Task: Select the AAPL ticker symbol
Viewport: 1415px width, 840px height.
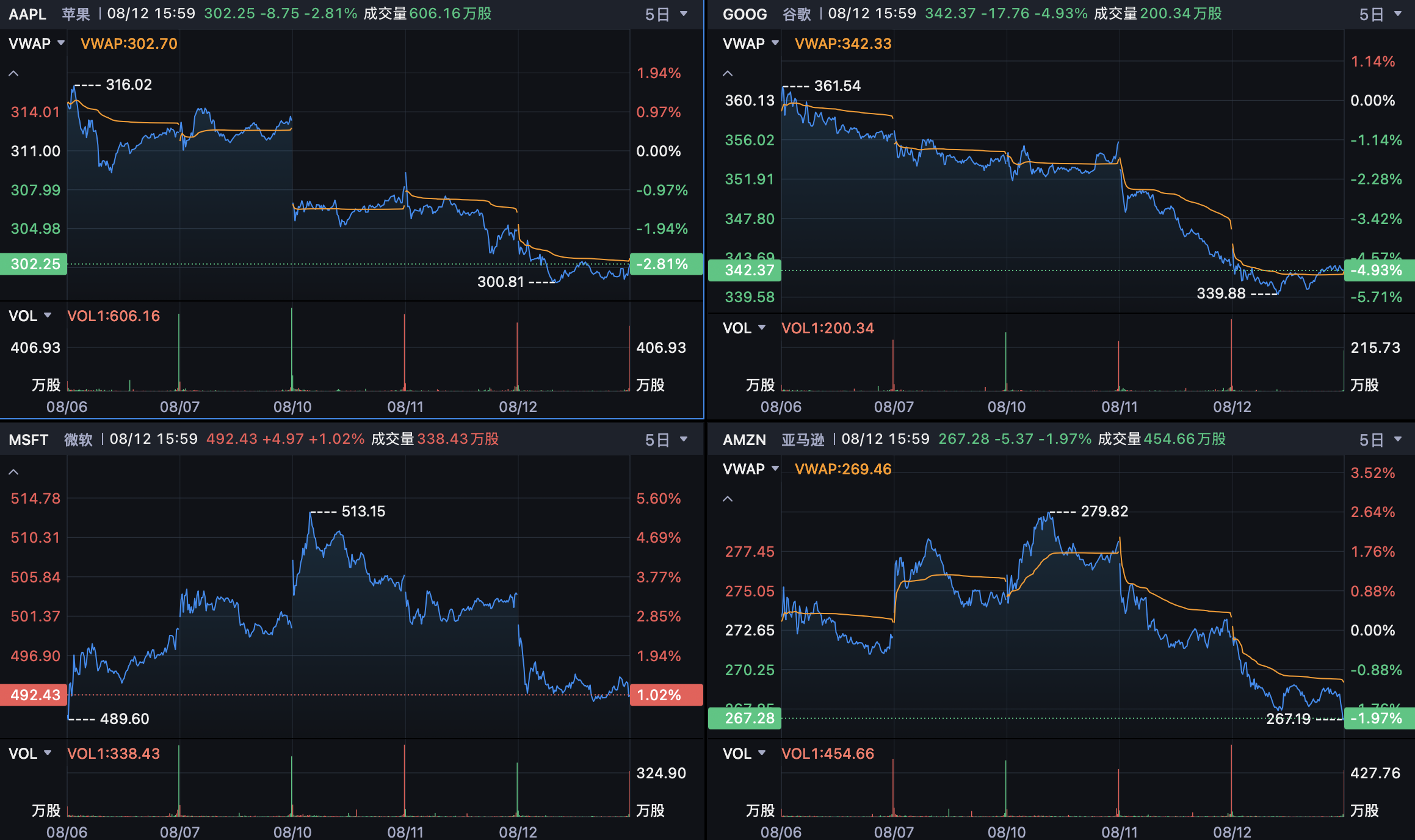Action: [x=27, y=14]
